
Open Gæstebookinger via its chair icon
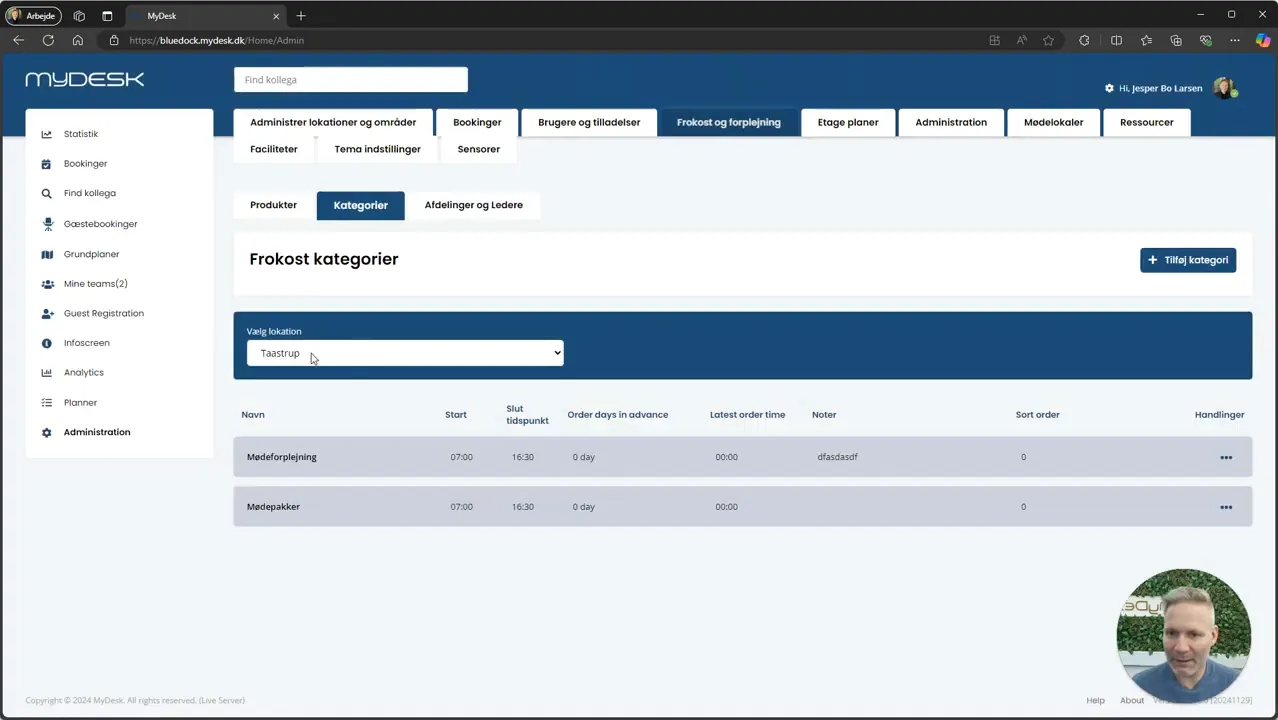tap(46, 224)
